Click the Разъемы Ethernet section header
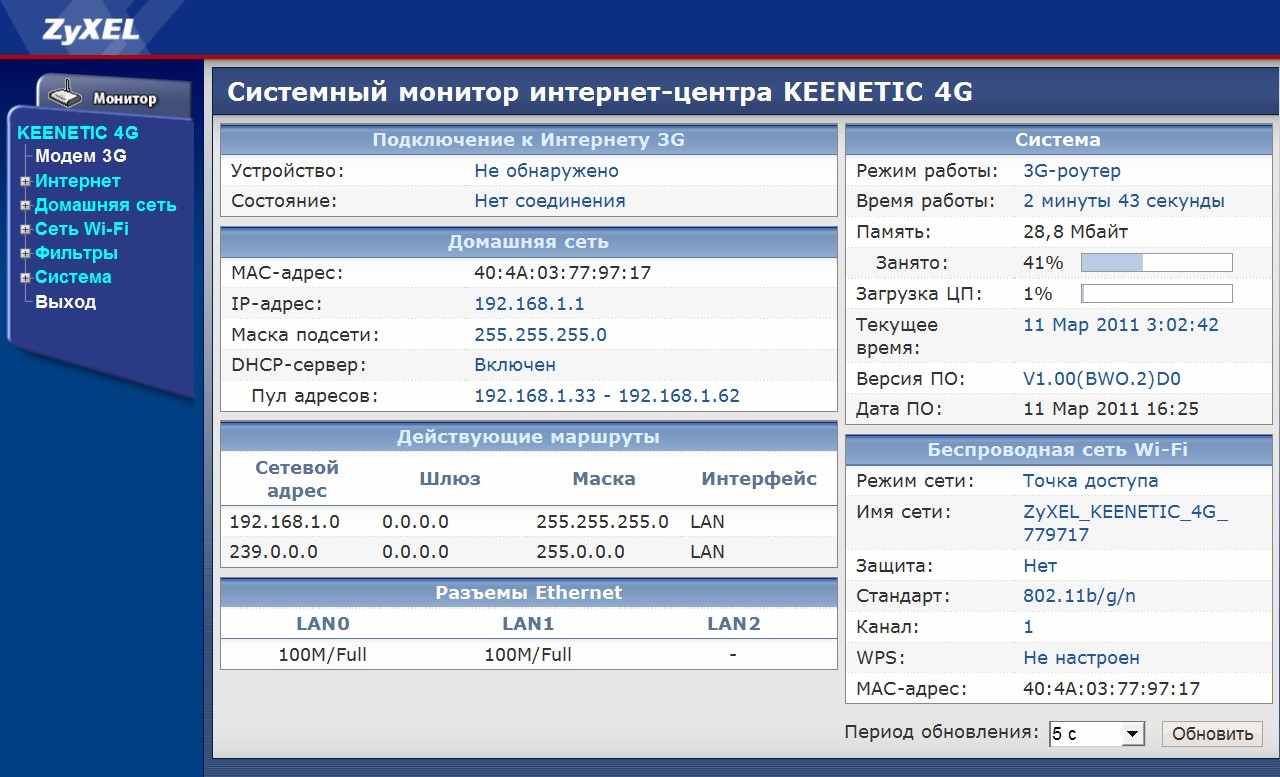1280x777 pixels. tap(529, 593)
